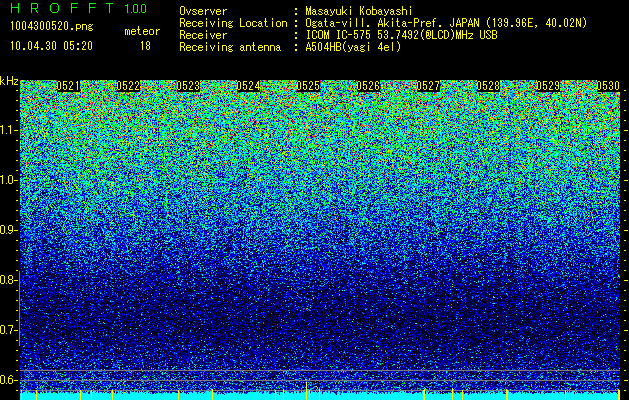The height and width of the screenshot is (400, 629).
Task: Click the 0.6 frequency axis label
Action: [9, 380]
